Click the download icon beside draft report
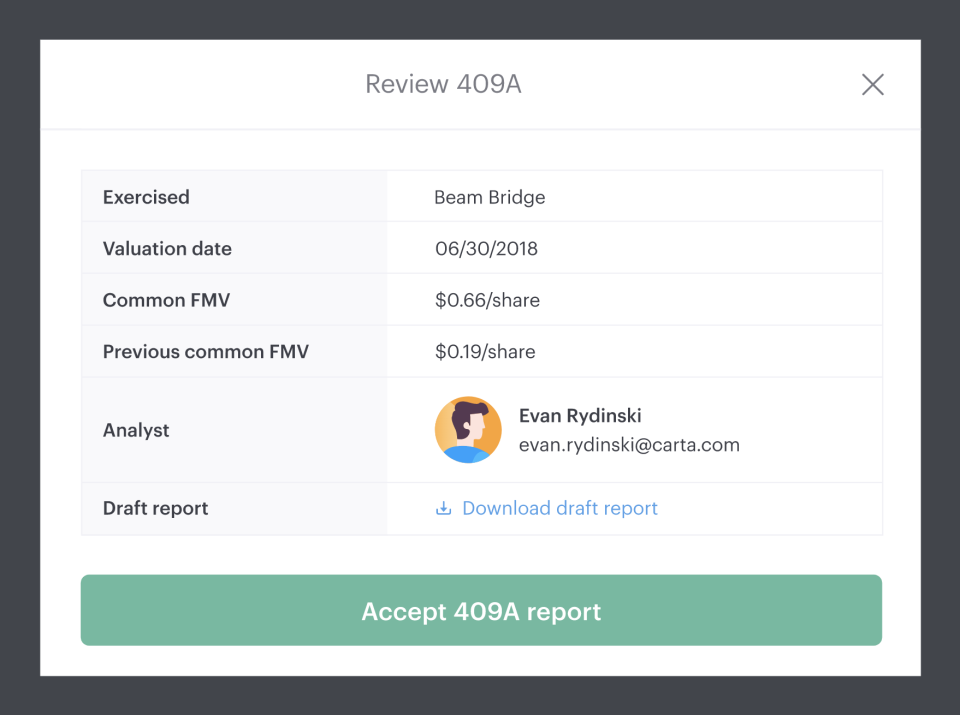 pos(442,508)
